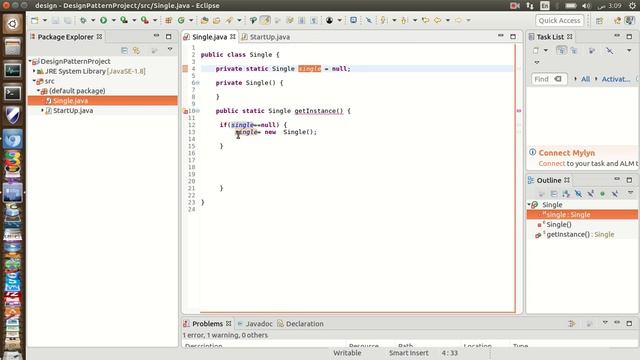Click the Collapse All icon in Package Explorer
Image resolution: width=640 pixels, height=360 pixels.
124,50
